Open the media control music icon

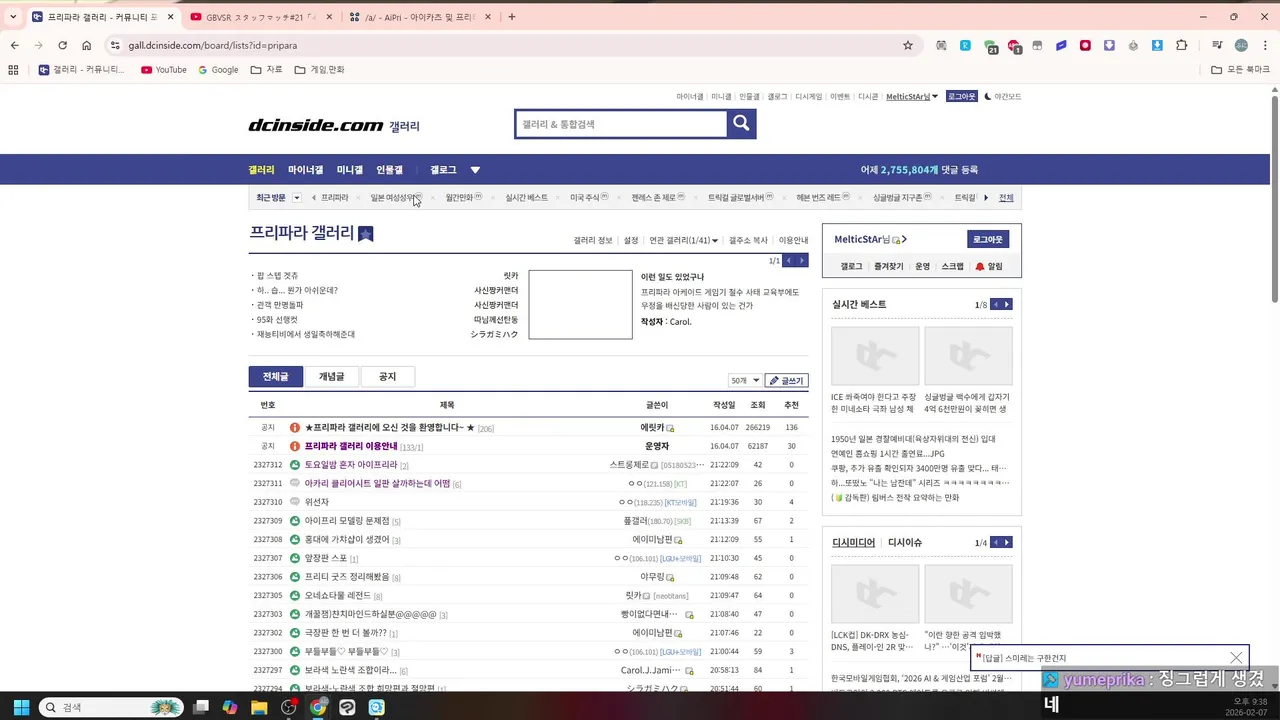click(x=1217, y=45)
